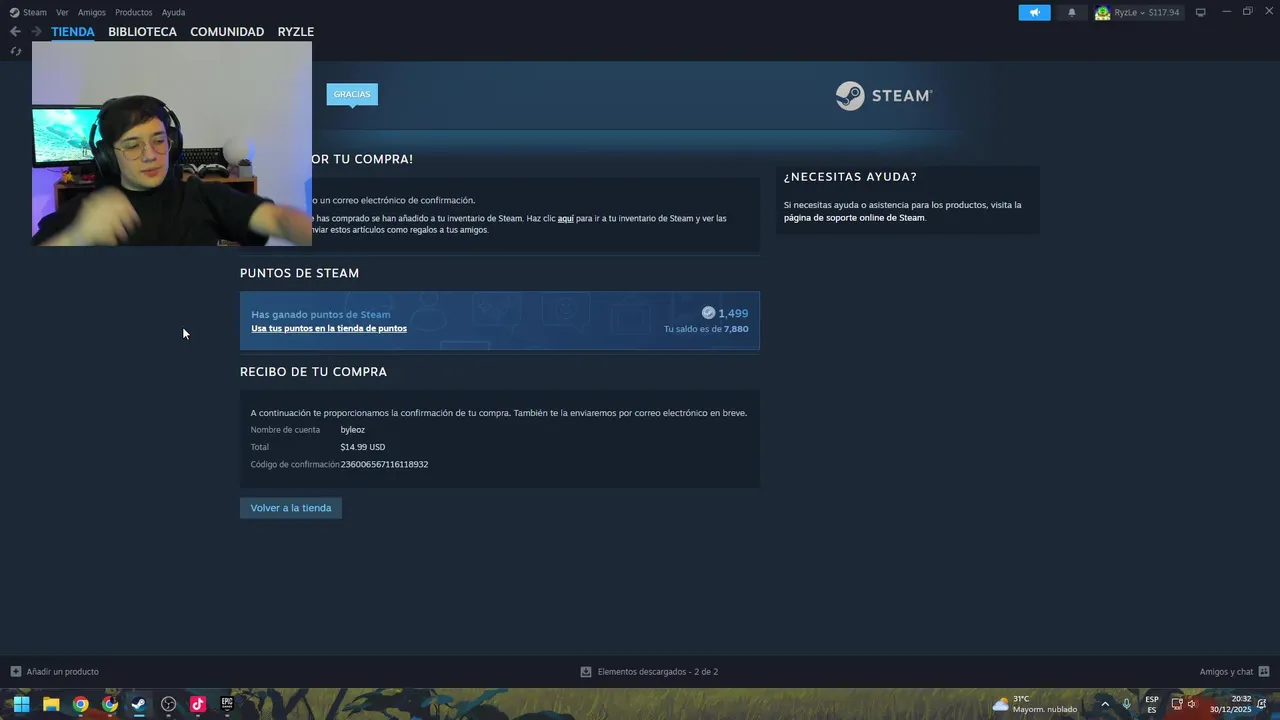Open the volume speaker tray icon
Viewport: 1280px width, 720px height.
tap(1192, 704)
